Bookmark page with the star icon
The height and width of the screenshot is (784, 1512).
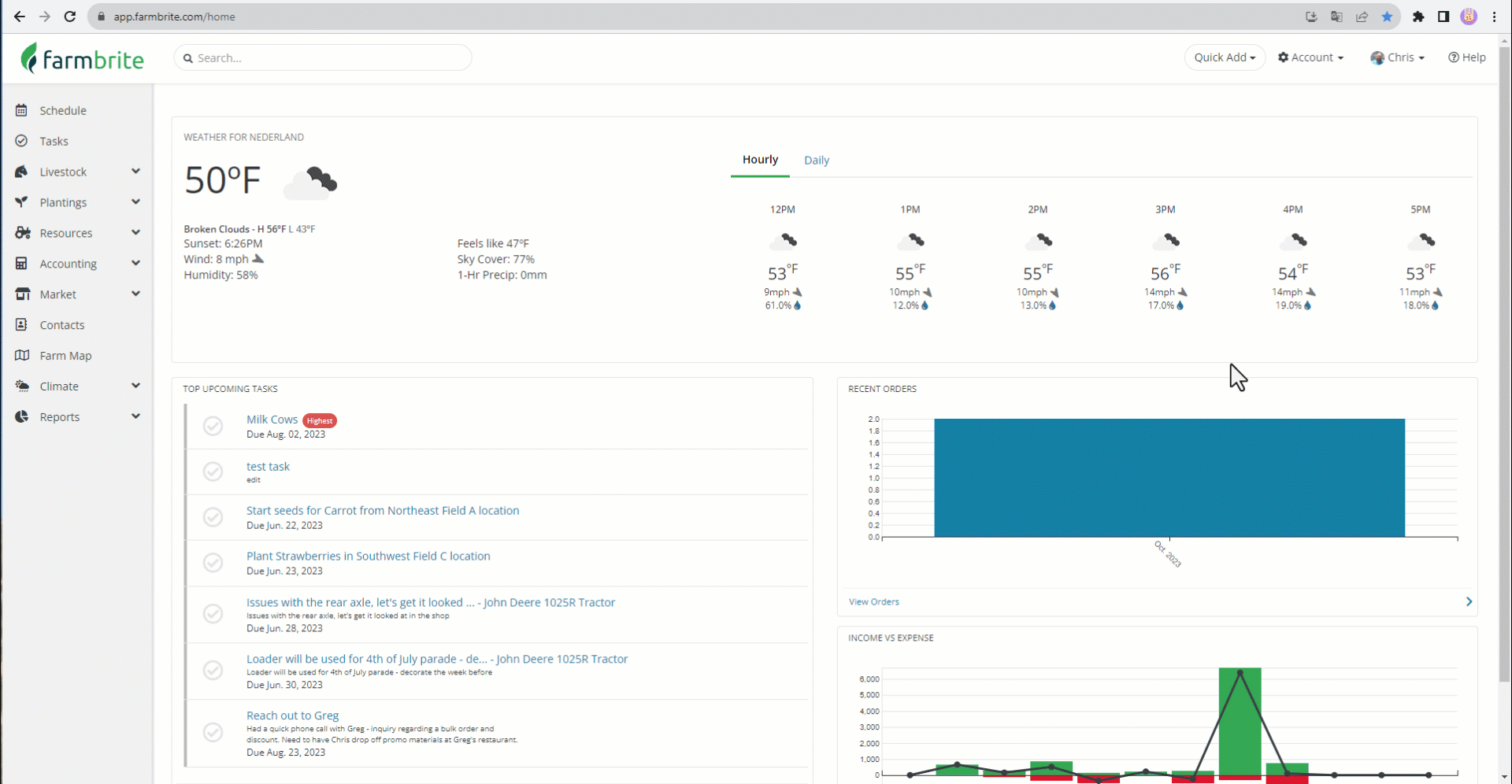pos(1387,17)
